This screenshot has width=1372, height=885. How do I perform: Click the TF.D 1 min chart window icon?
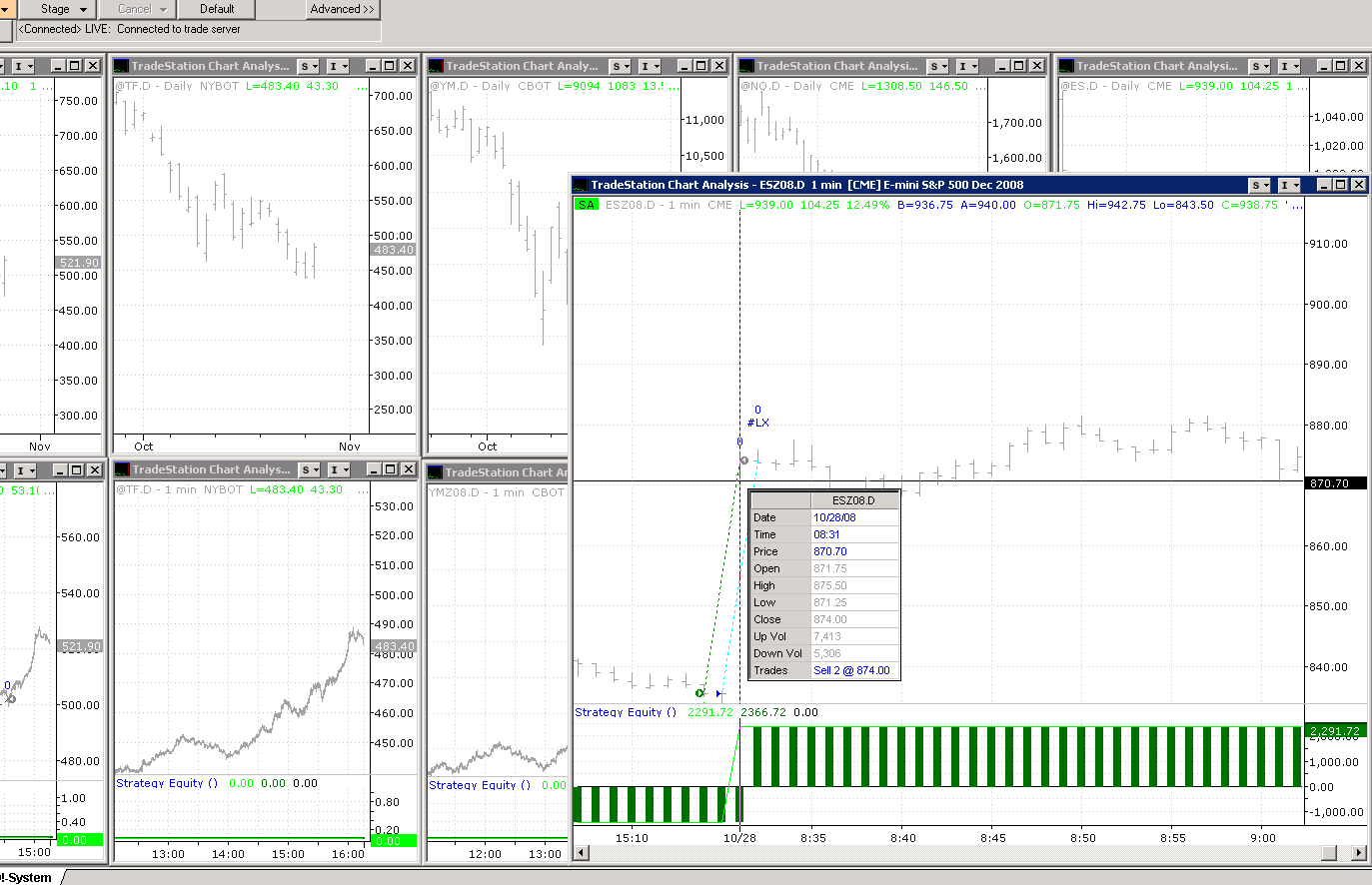click(122, 469)
